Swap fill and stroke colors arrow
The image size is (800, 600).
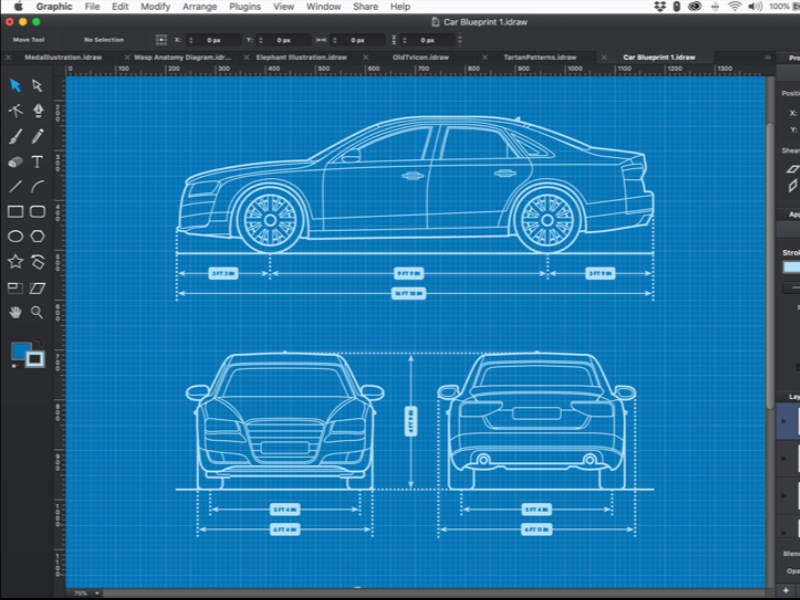(40, 344)
